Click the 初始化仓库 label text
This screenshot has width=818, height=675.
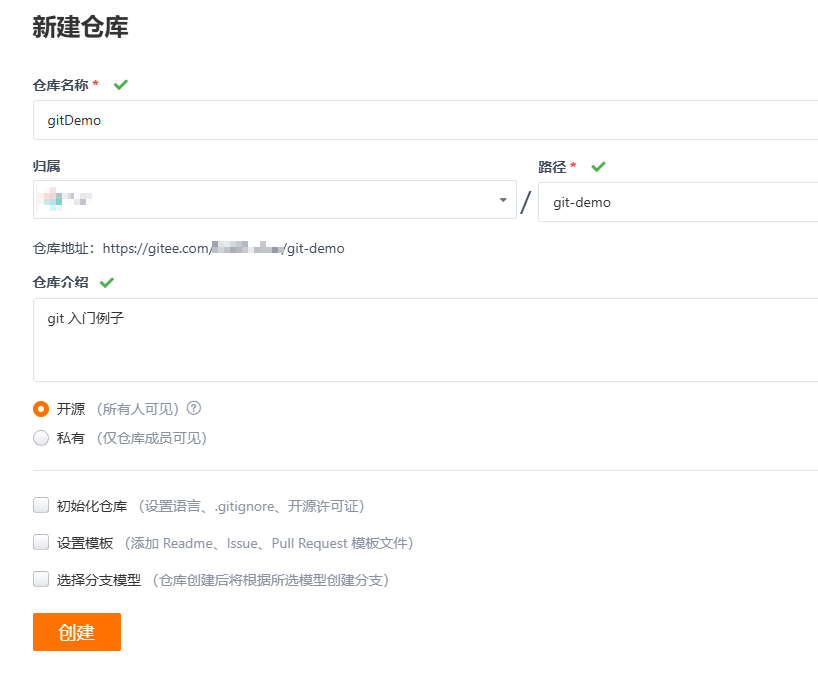pos(92,506)
